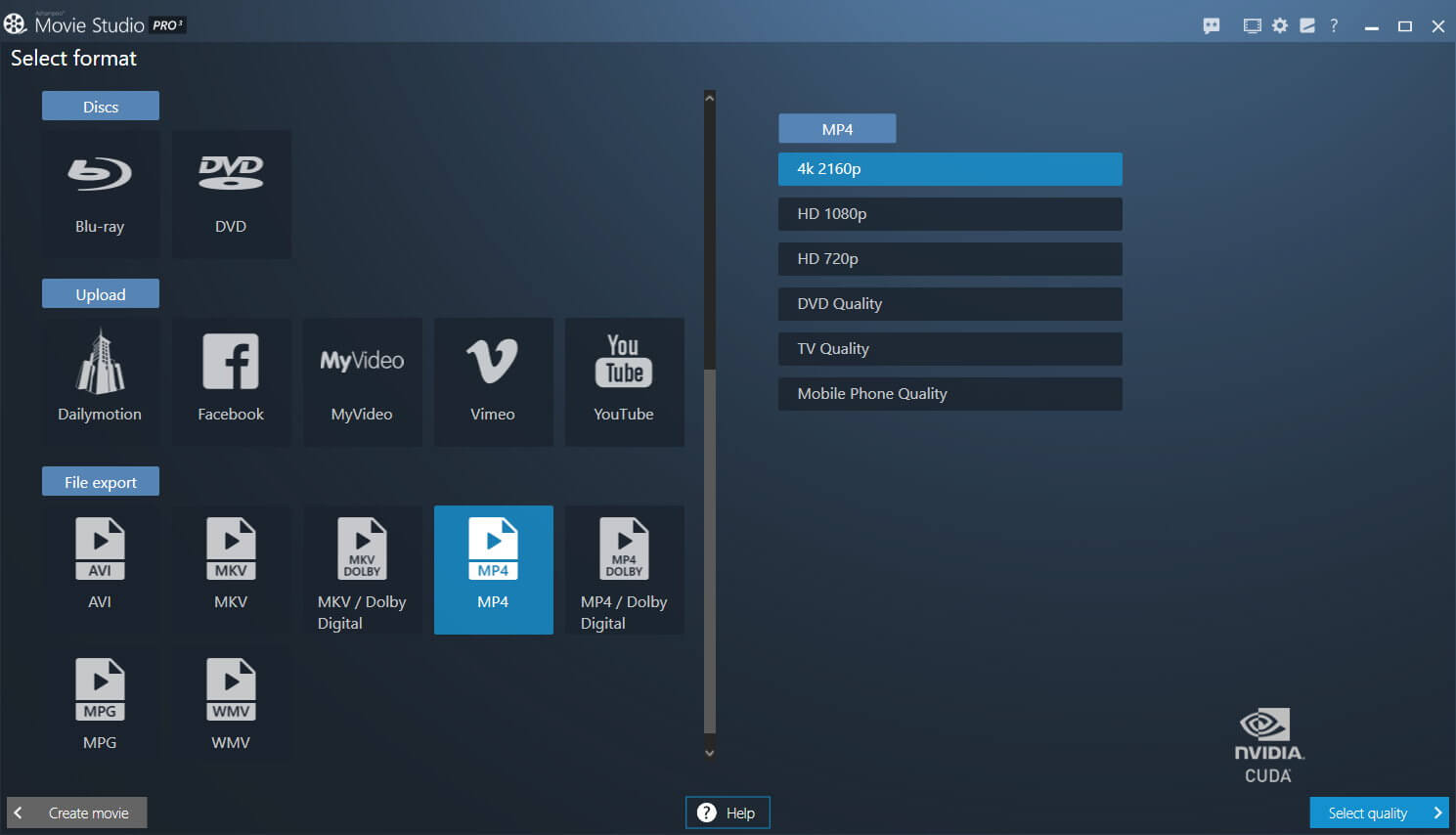The height and width of the screenshot is (835, 1456).
Task: Pick the WMV file export format
Action: tap(231, 702)
